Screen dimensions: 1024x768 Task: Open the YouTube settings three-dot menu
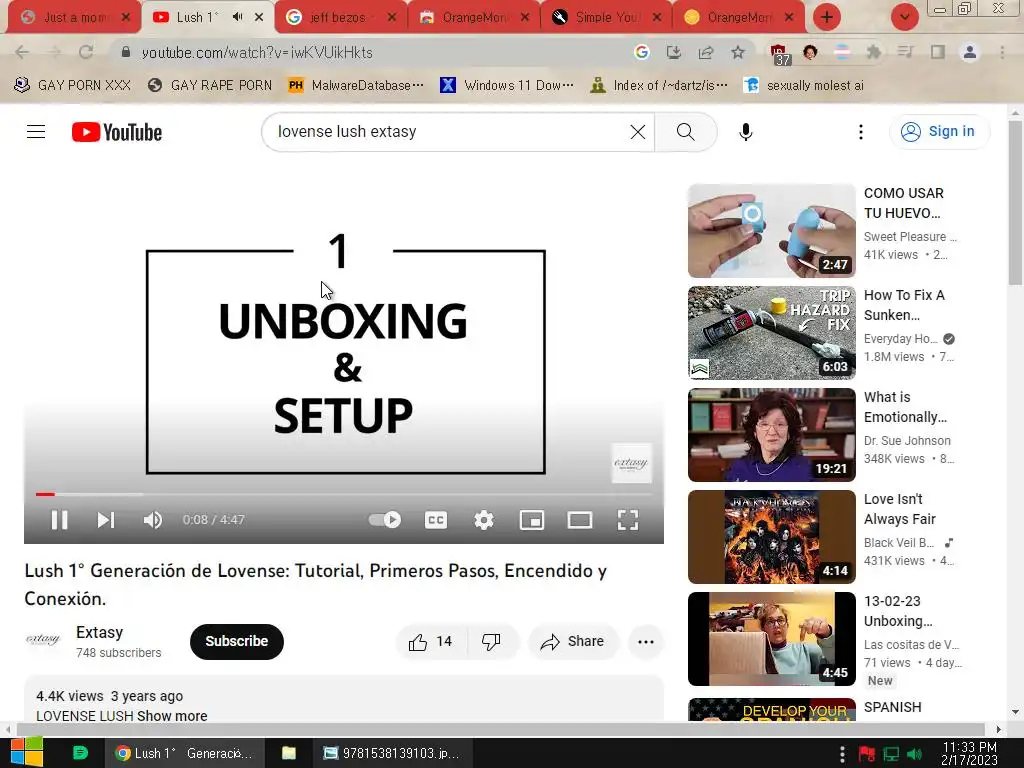(861, 132)
